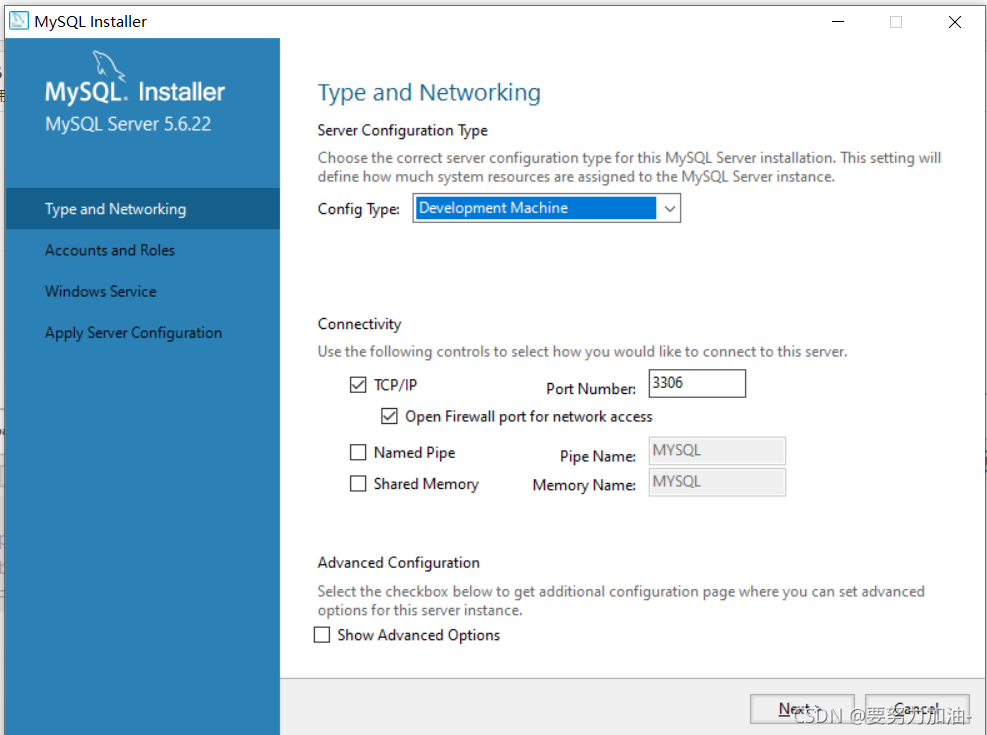Select Type and Networking step in sidebar
The height and width of the screenshot is (735, 987).
click(x=142, y=209)
